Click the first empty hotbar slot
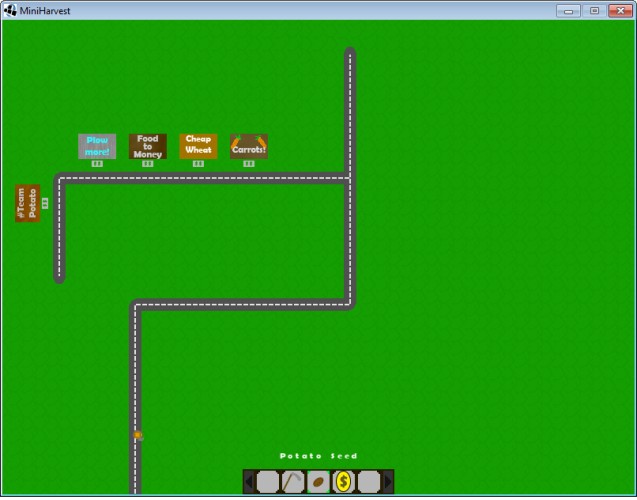This screenshot has height=500, width=637. coord(268,482)
